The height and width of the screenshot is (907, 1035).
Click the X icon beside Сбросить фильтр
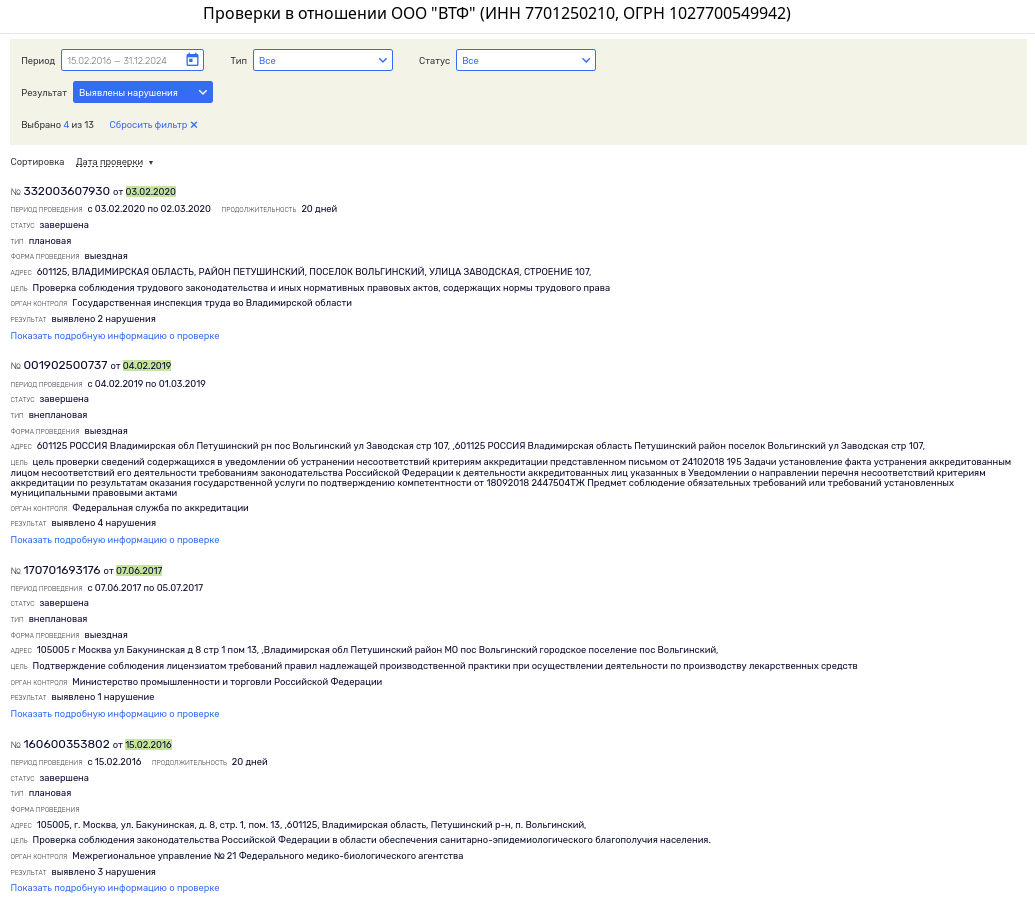click(194, 125)
